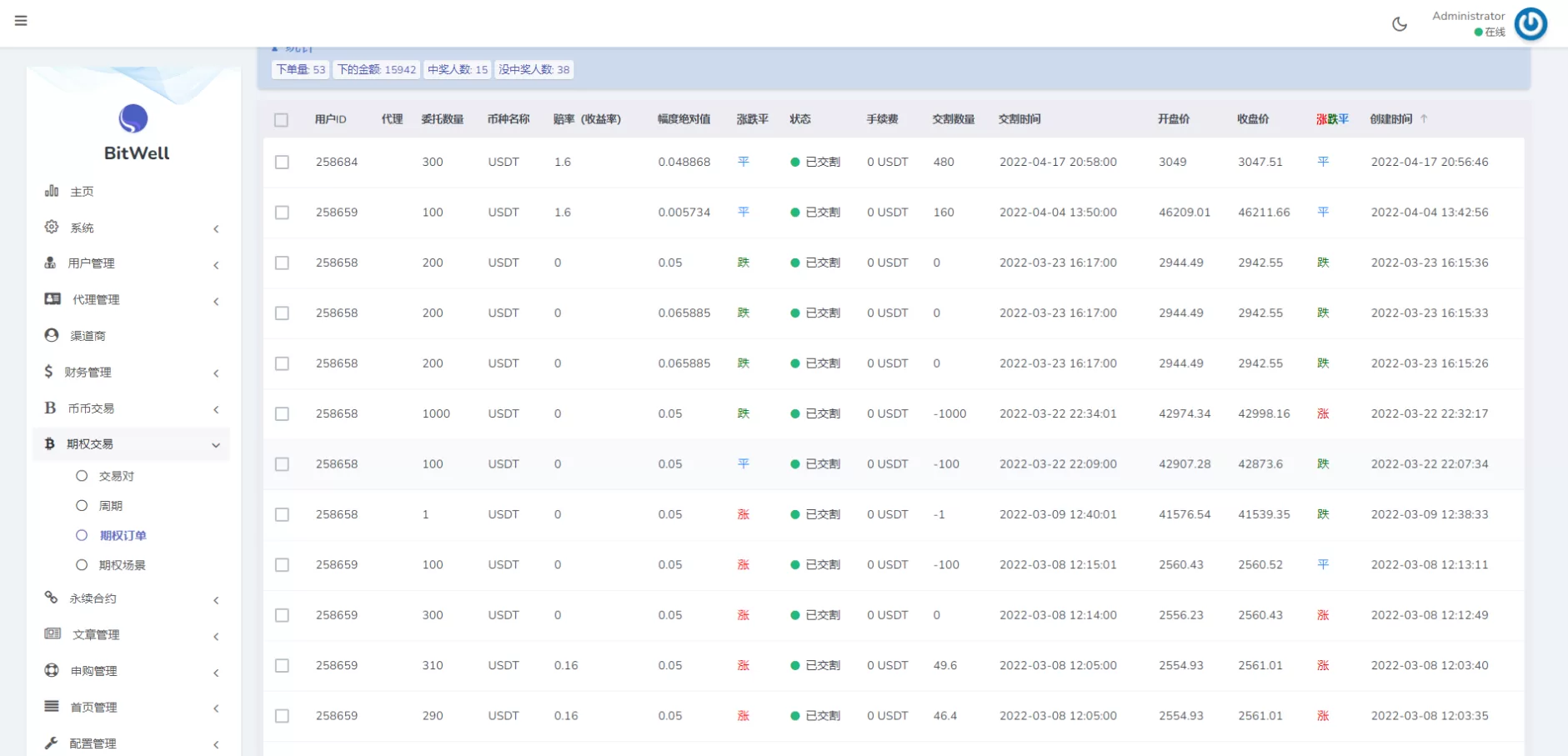Open 主页 bar chart icon
This screenshot has width=1568, height=756.
pos(52,191)
